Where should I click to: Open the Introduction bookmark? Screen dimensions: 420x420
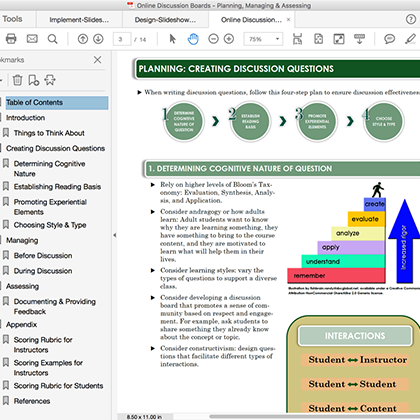point(25,118)
